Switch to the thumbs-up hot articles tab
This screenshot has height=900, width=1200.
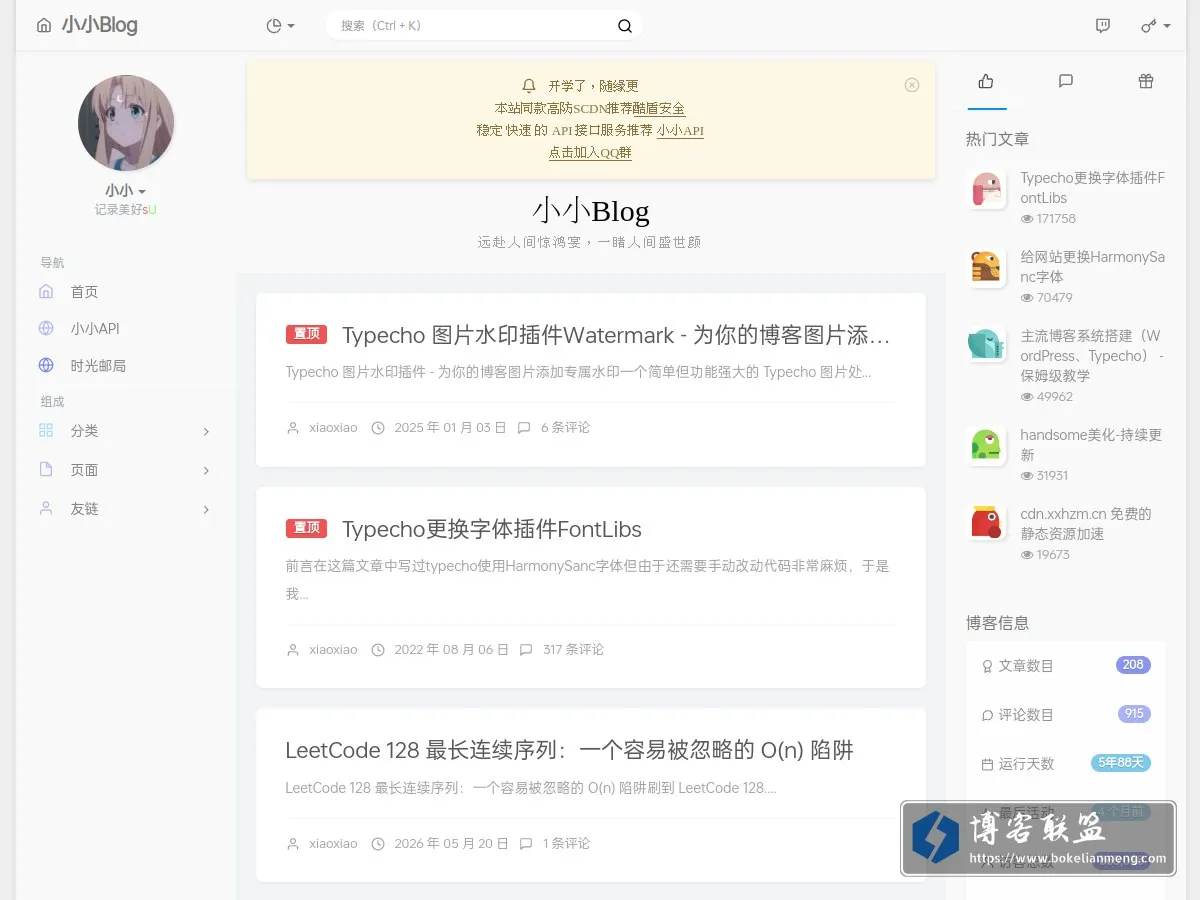[x=986, y=82]
